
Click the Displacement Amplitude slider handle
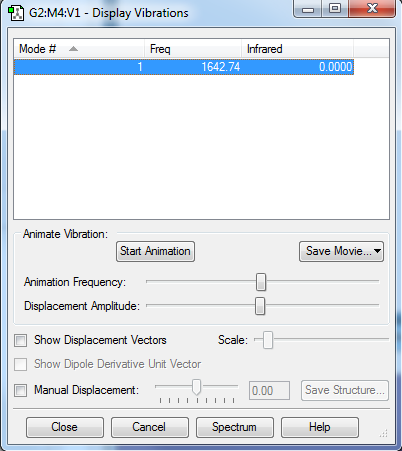260,306
